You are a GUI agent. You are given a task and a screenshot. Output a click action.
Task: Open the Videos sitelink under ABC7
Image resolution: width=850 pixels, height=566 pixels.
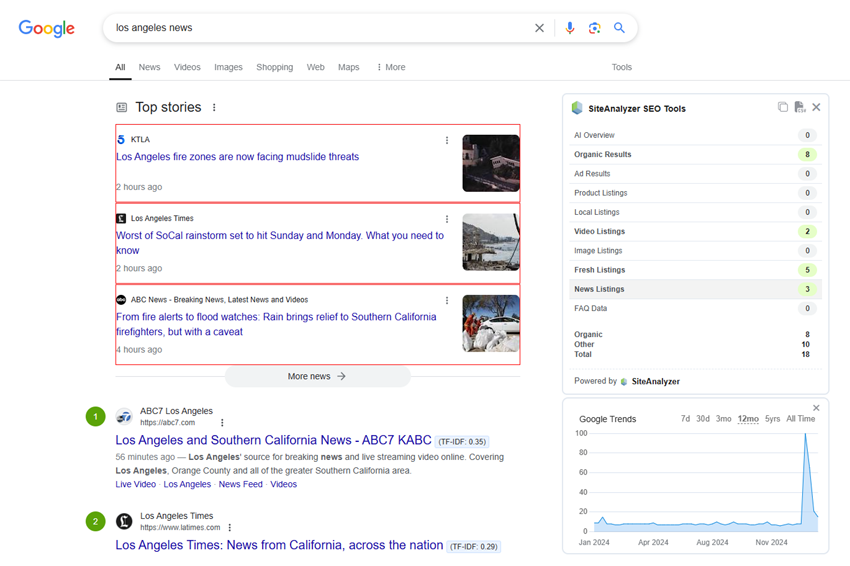[284, 485]
